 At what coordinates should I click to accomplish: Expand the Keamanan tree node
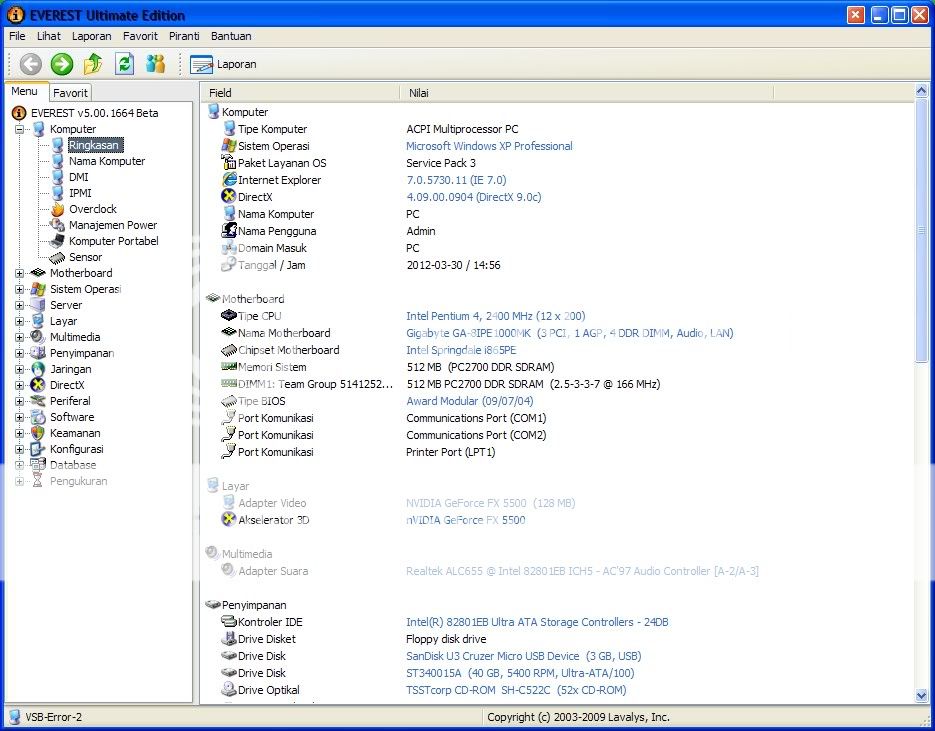coord(19,433)
